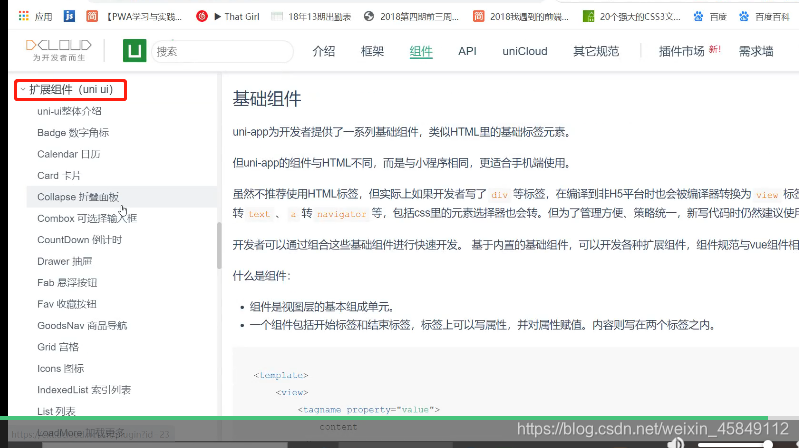Screen dimensions: 799x448
Task: Open Badge 数字角标 in sidebar
Action: tap(73, 133)
